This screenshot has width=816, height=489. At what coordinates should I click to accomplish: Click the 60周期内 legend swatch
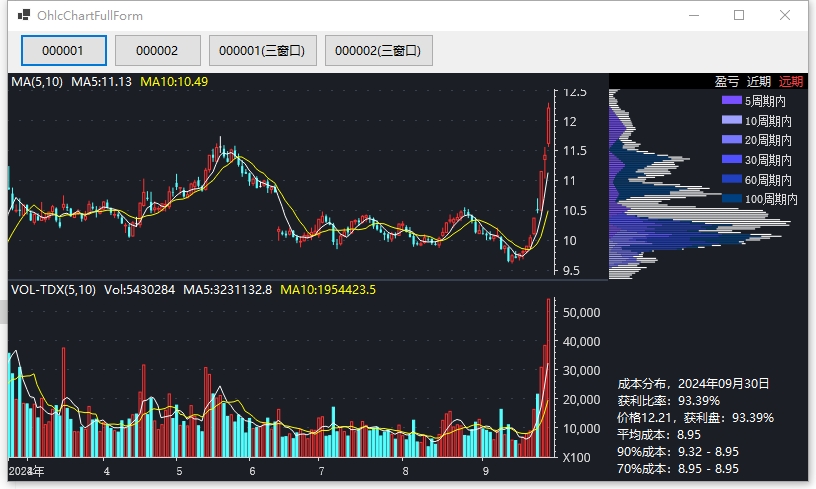(732, 179)
